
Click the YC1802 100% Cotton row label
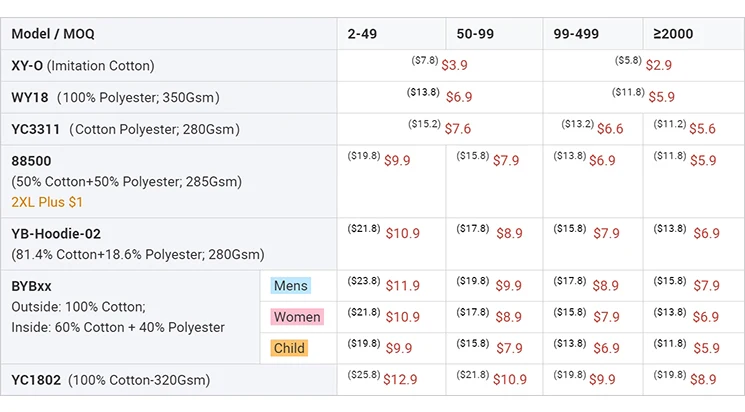(111, 380)
